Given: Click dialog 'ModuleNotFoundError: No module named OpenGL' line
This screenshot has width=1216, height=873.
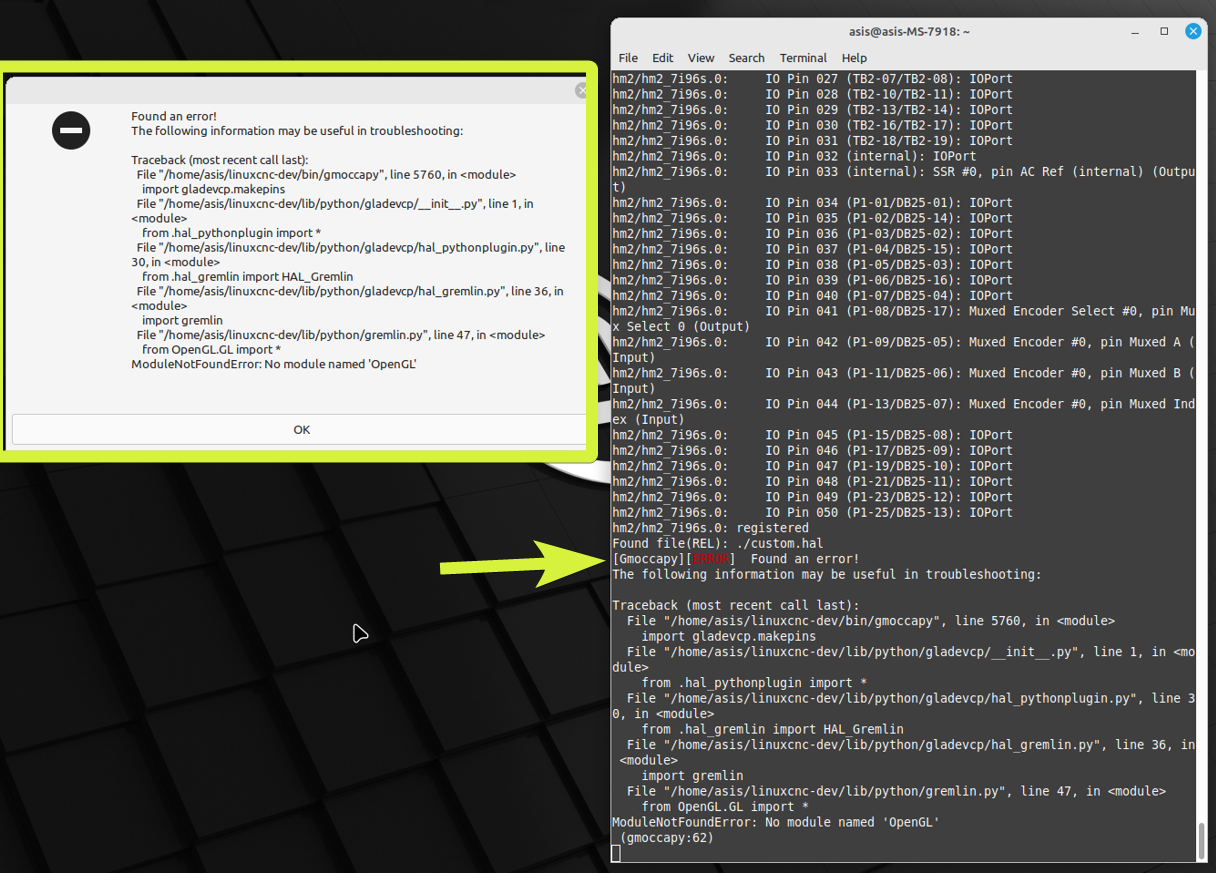Looking at the screenshot, I should [x=274, y=364].
